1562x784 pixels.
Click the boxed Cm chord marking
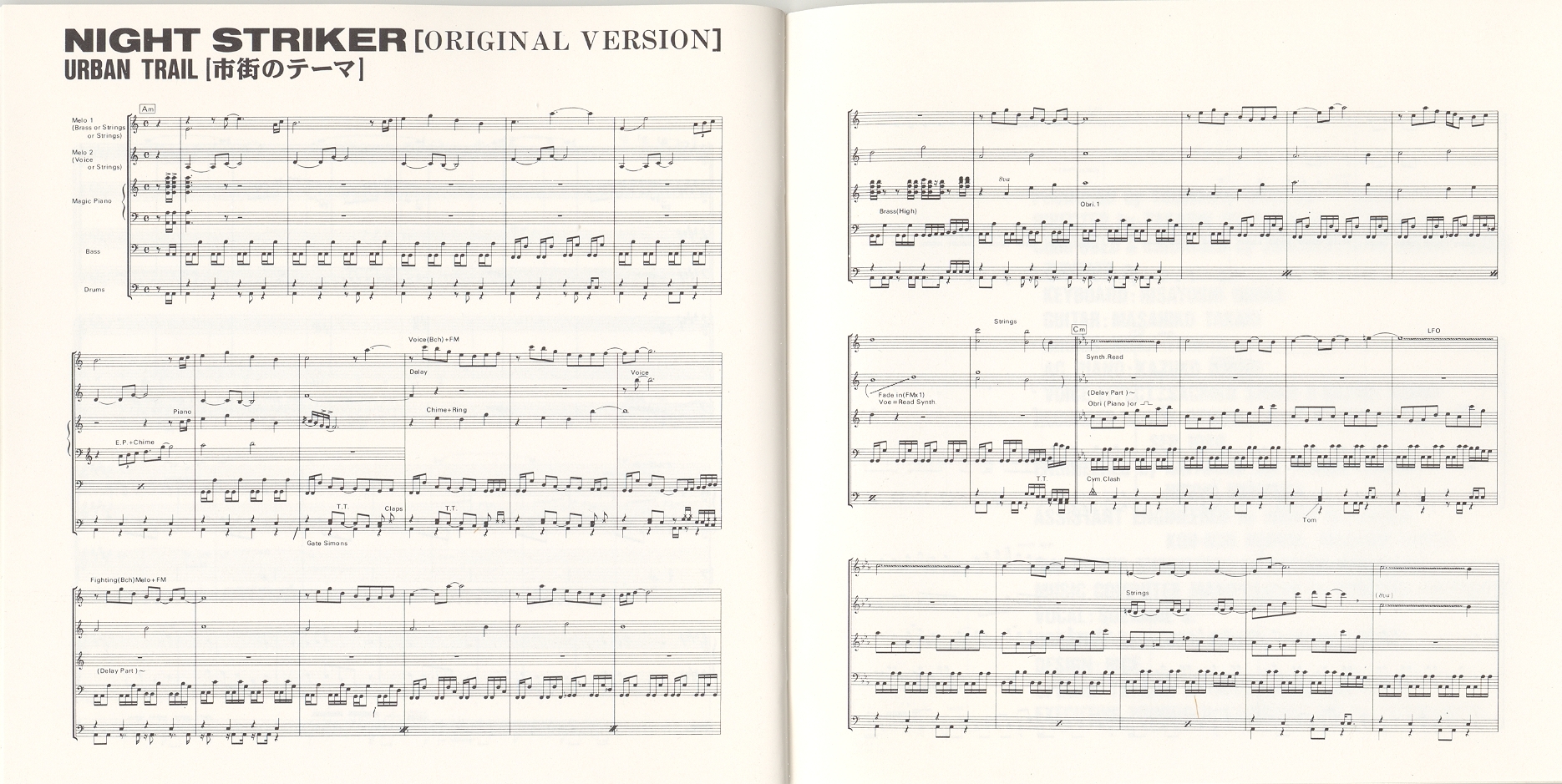[x=1080, y=330]
